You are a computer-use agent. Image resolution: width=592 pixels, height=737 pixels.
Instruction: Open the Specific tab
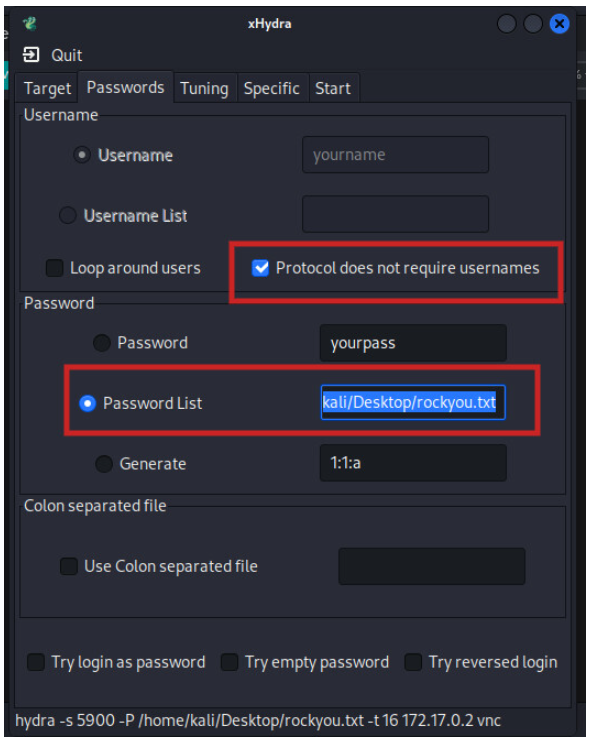click(x=272, y=88)
